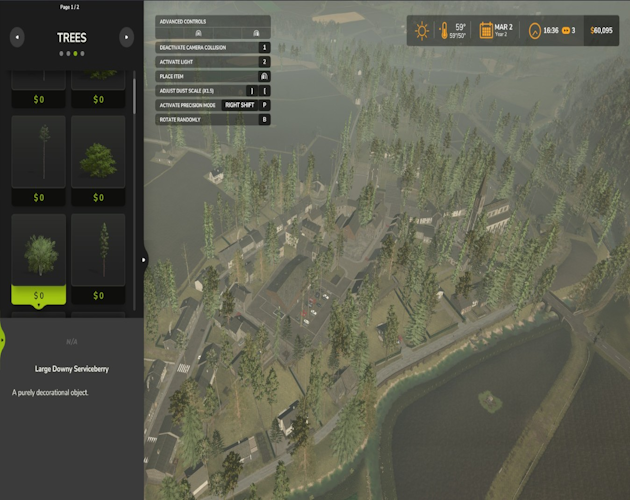Click the Large Downy Serviceberry name

(72, 369)
